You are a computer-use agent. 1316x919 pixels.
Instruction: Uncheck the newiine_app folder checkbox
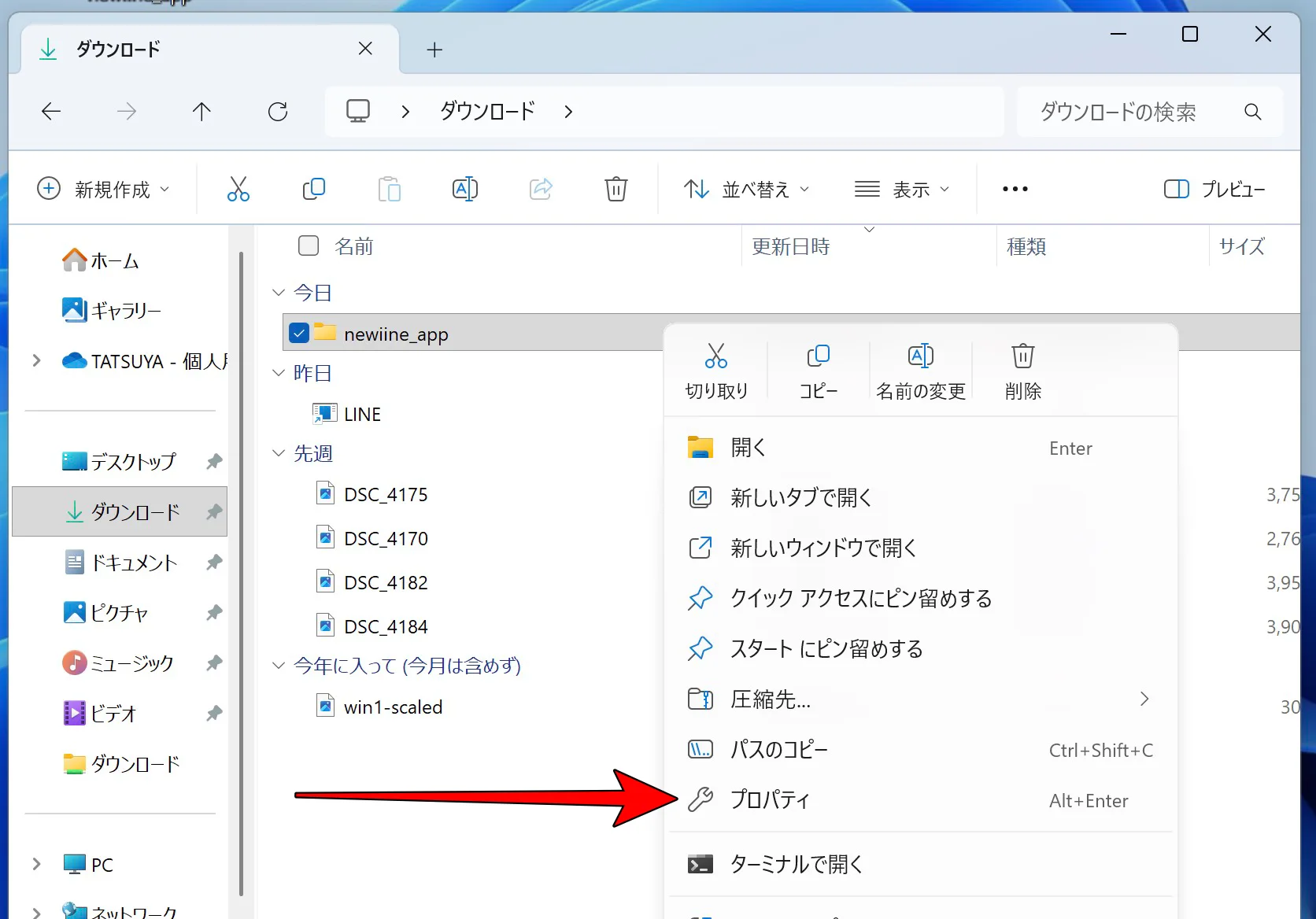[299, 333]
